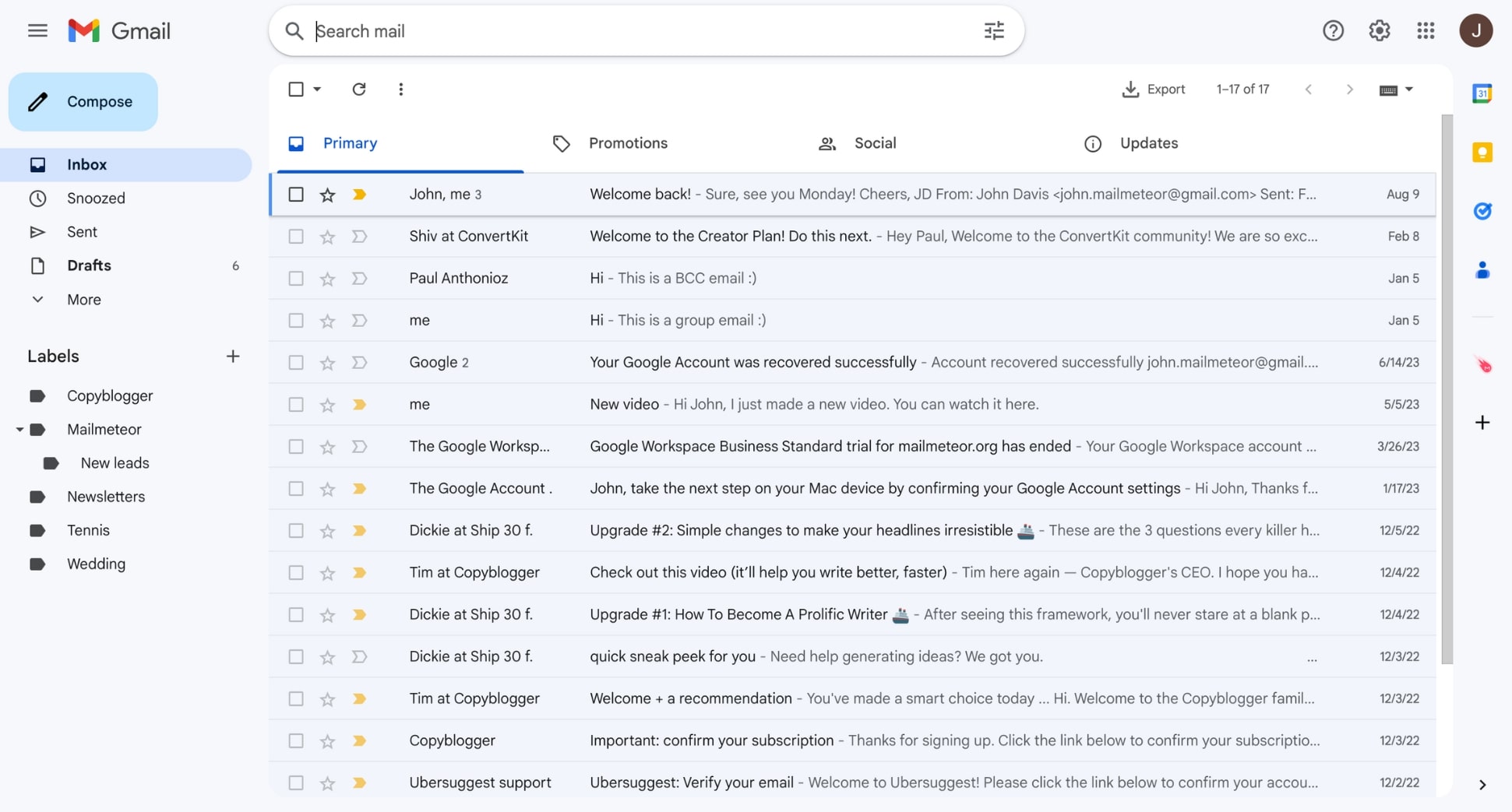Open the New leads sublabel
This screenshot has width=1512, height=812.
[115, 463]
